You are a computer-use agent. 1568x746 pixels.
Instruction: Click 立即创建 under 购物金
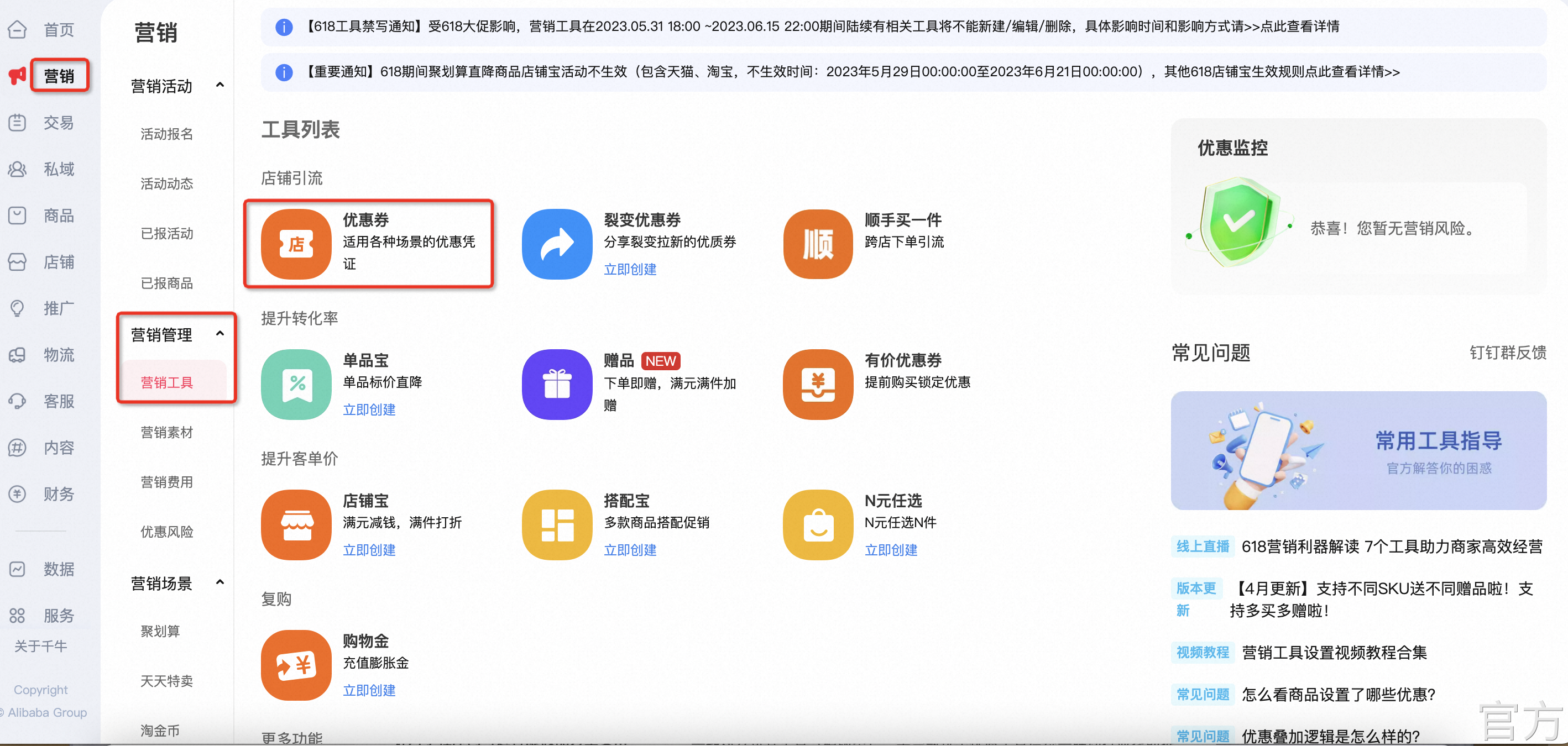click(x=369, y=691)
